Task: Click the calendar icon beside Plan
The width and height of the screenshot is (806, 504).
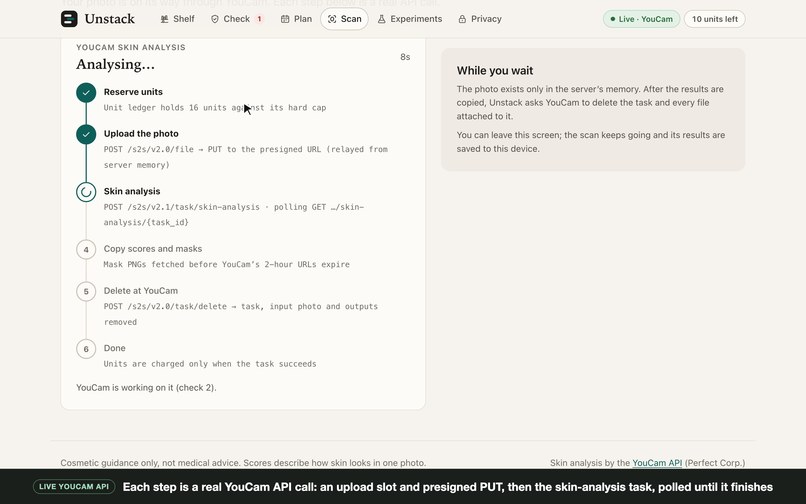Action: pyautogui.click(x=285, y=19)
